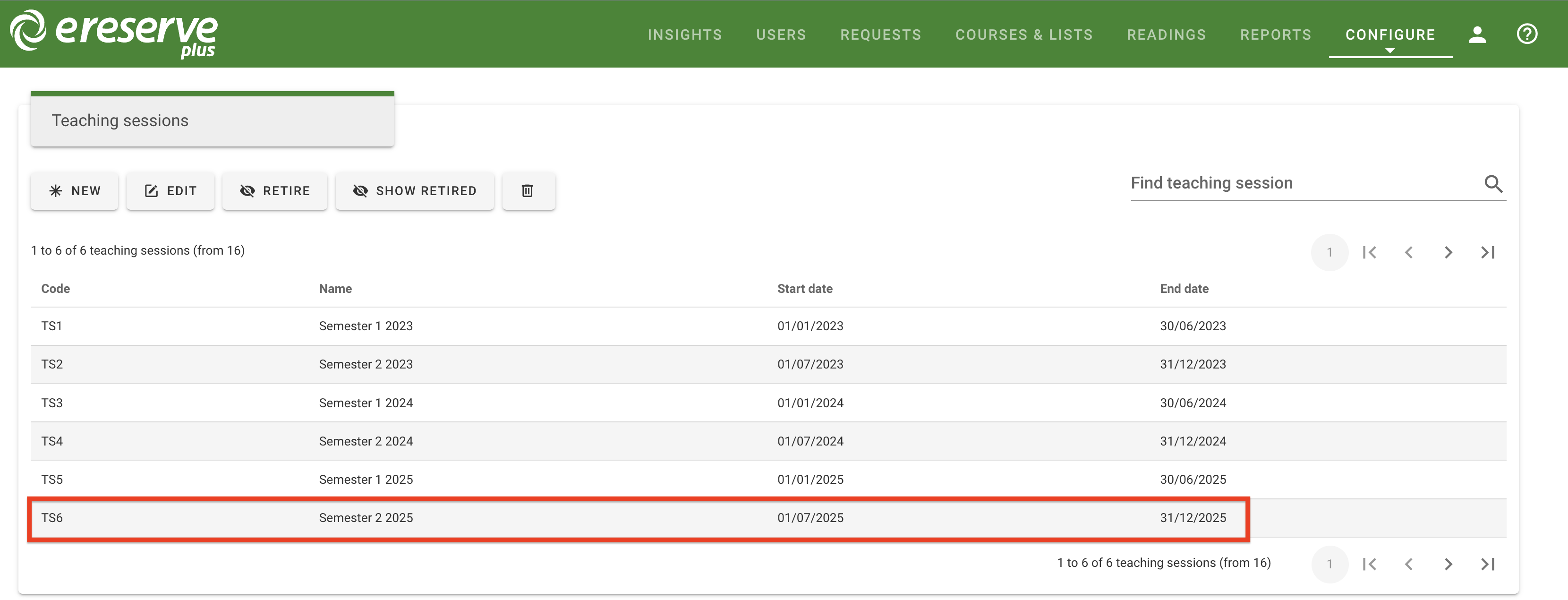
Task: Expand the Configure menu dropdown
Action: coord(1389,35)
